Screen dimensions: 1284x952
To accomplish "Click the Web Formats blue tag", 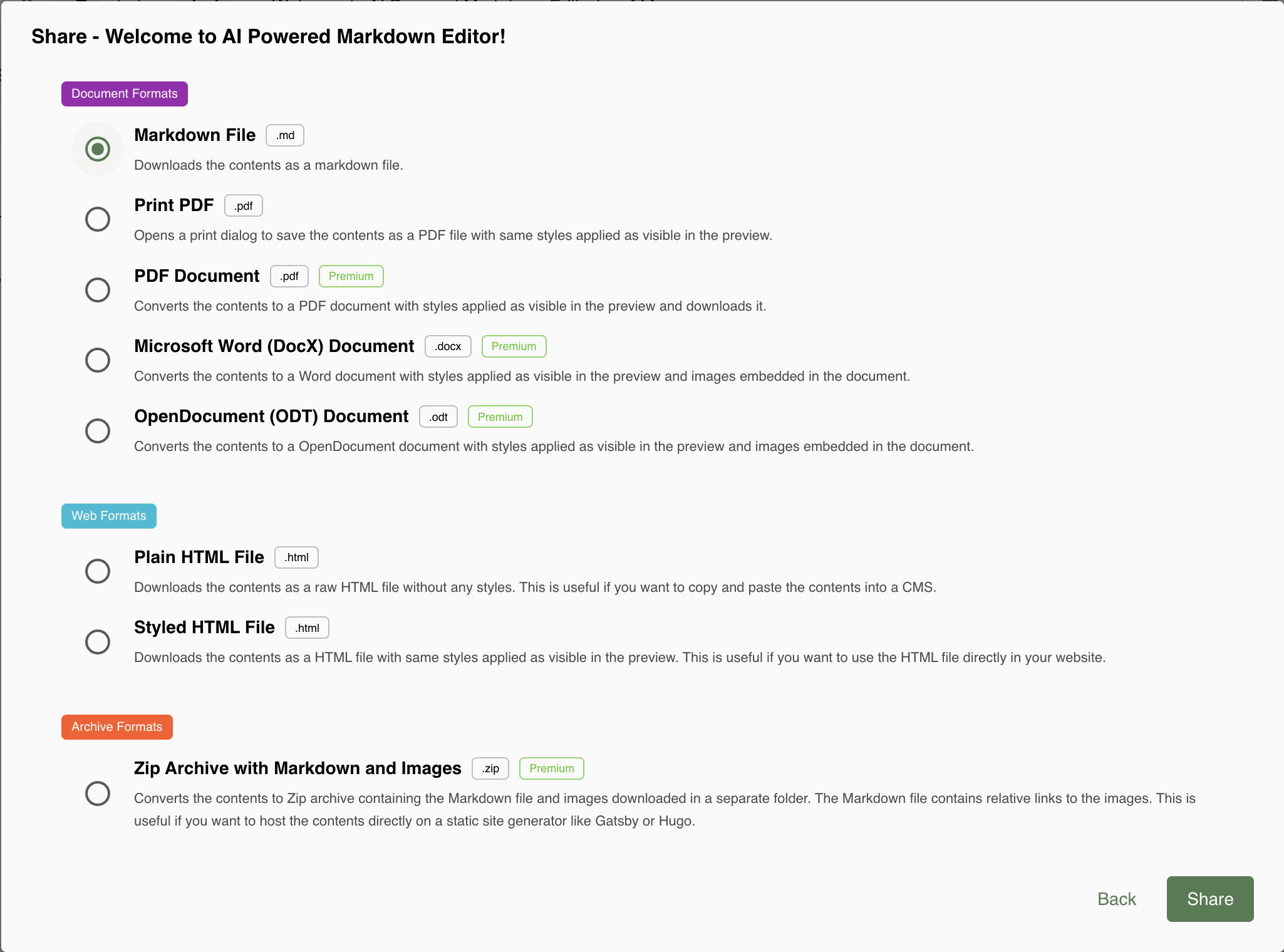I will coord(109,516).
